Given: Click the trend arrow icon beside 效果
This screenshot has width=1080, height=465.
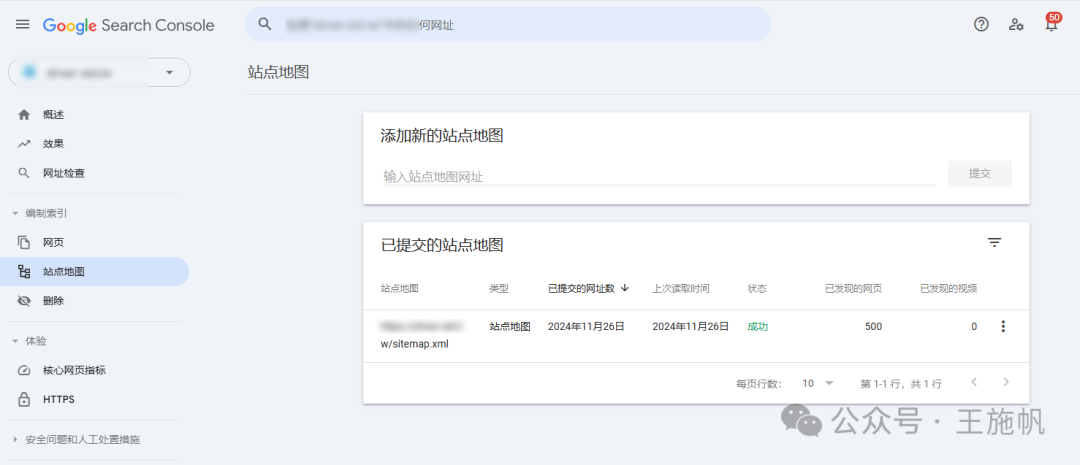Looking at the screenshot, I should point(24,144).
